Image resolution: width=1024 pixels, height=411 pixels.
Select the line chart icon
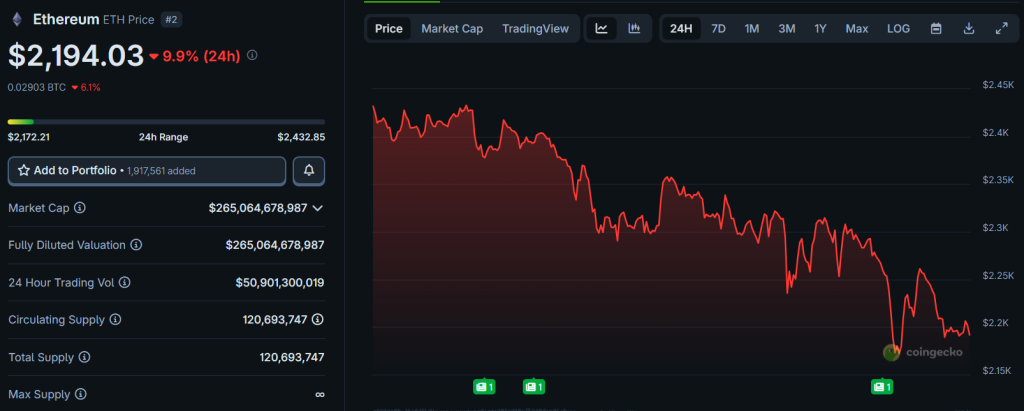(x=601, y=29)
